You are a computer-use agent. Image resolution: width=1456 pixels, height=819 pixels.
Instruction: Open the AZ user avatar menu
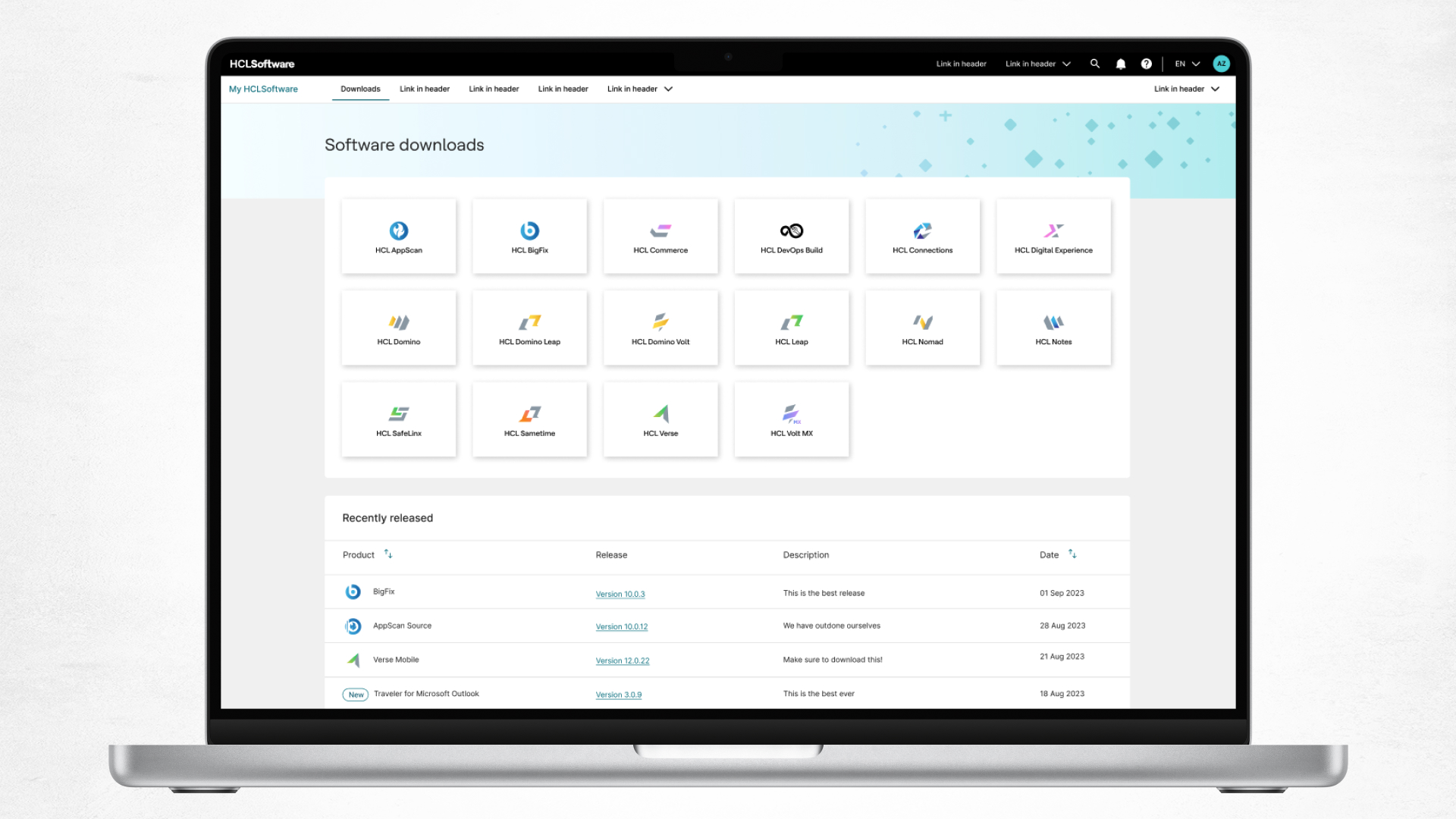coord(1221,64)
